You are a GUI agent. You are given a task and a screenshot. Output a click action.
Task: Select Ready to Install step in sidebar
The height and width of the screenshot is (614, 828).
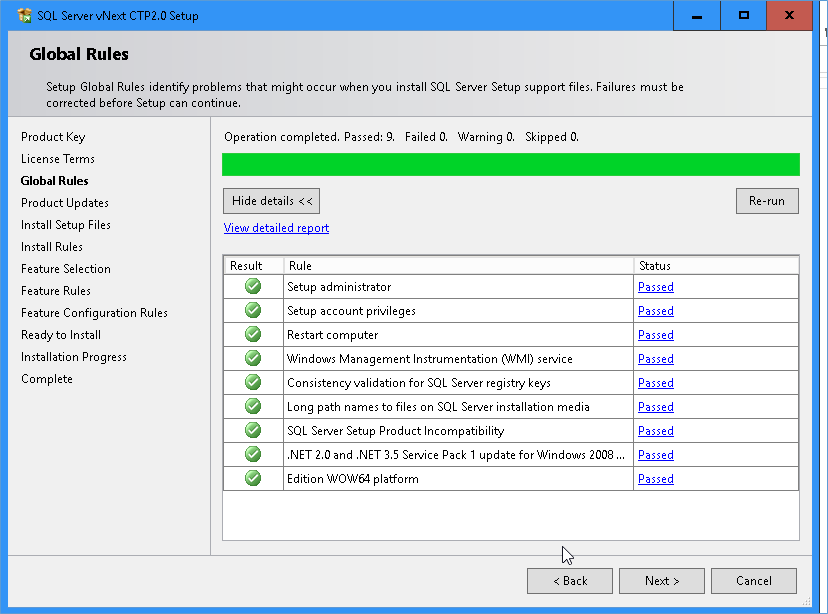(x=61, y=335)
